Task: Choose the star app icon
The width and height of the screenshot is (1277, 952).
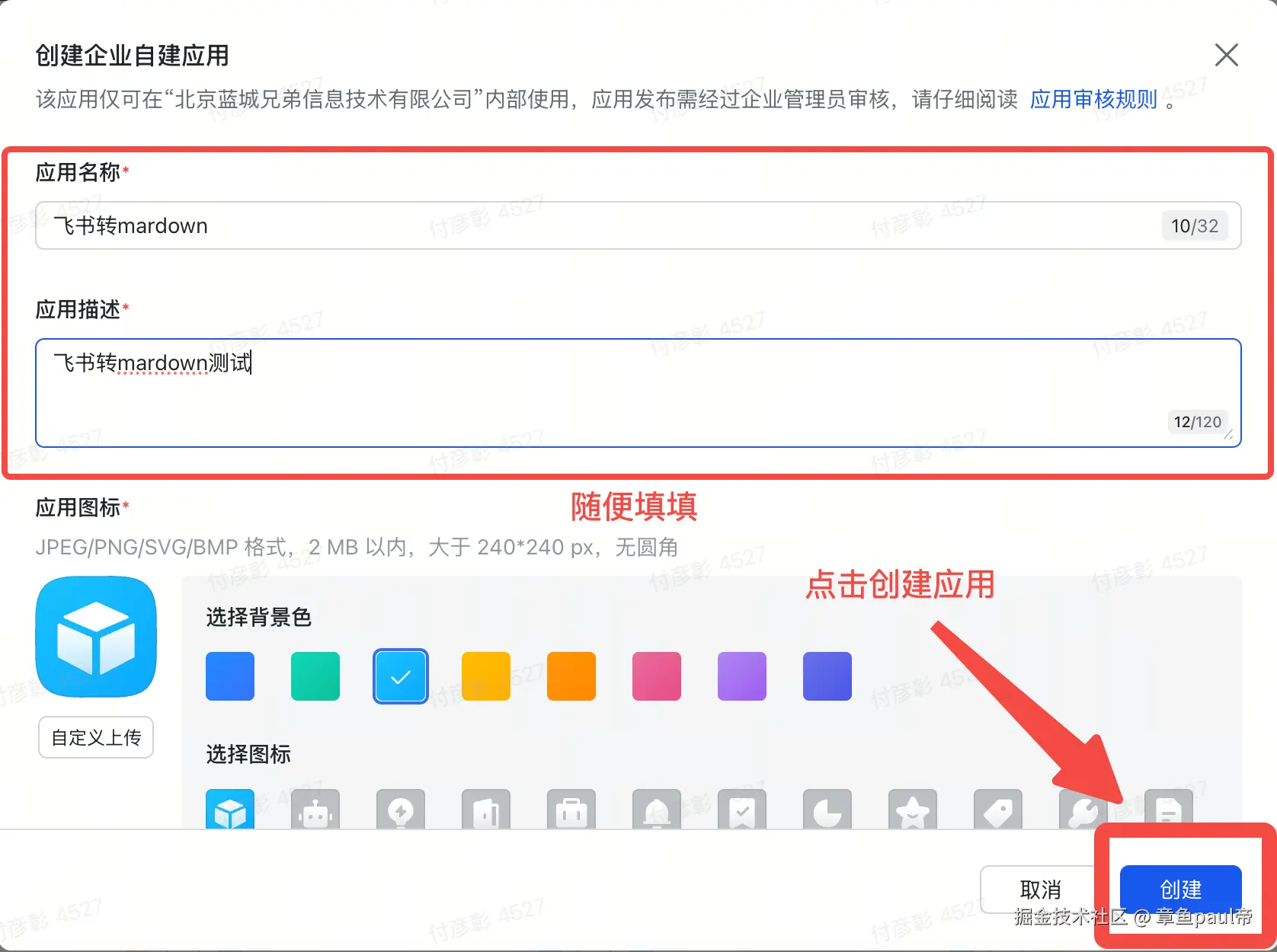Action: pyautogui.click(x=913, y=809)
